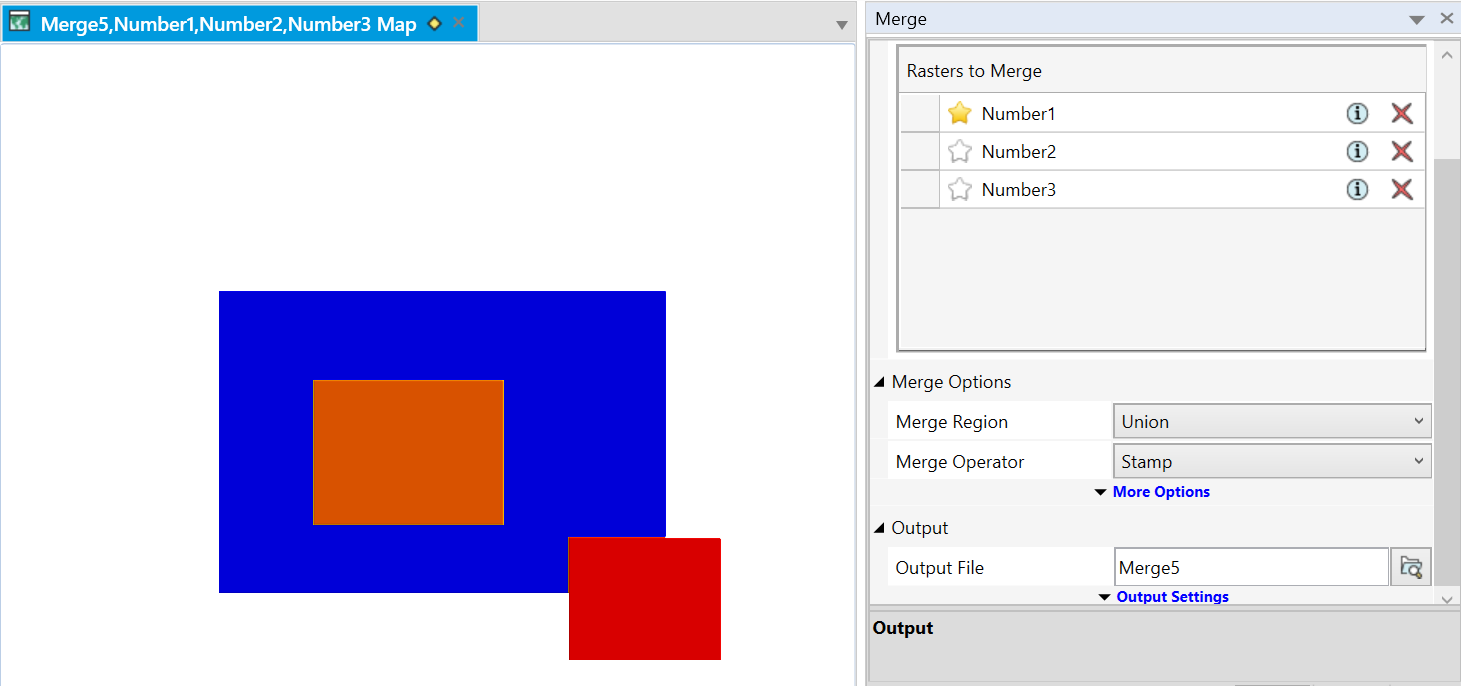Viewport: 1461px width, 686px height.
Task: Click the info icon for Number1
Action: [x=1356, y=113]
